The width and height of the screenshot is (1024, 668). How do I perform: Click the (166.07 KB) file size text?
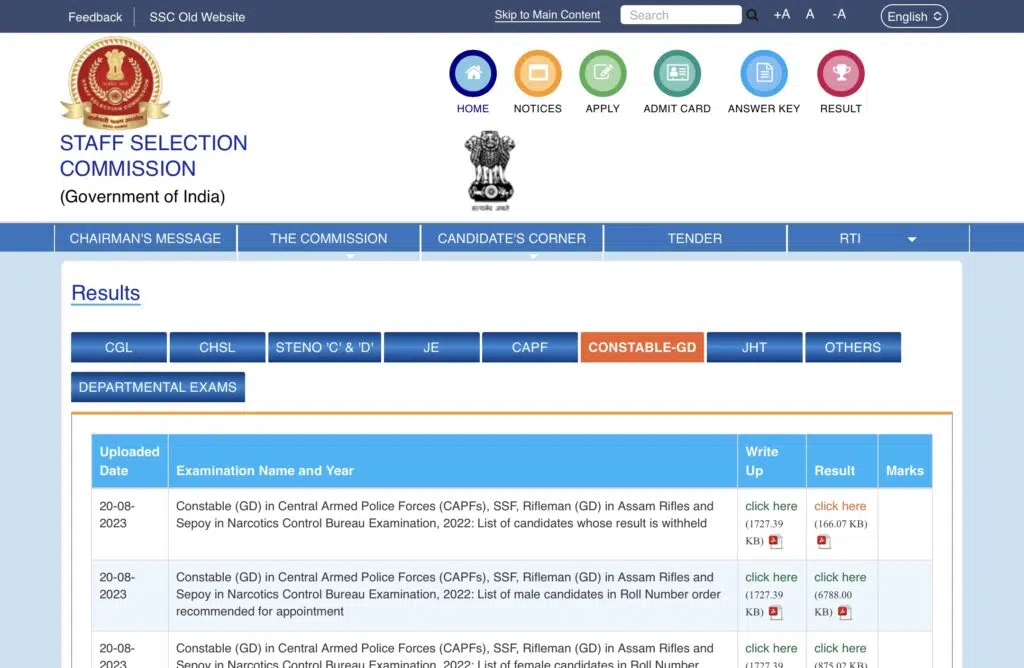pyautogui.click(x=840, y=524)
